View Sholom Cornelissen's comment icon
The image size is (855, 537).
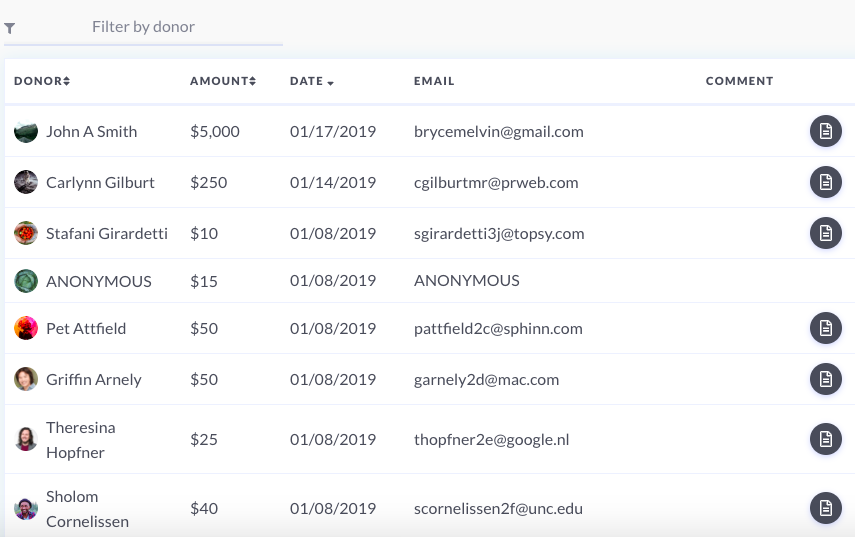826,508
